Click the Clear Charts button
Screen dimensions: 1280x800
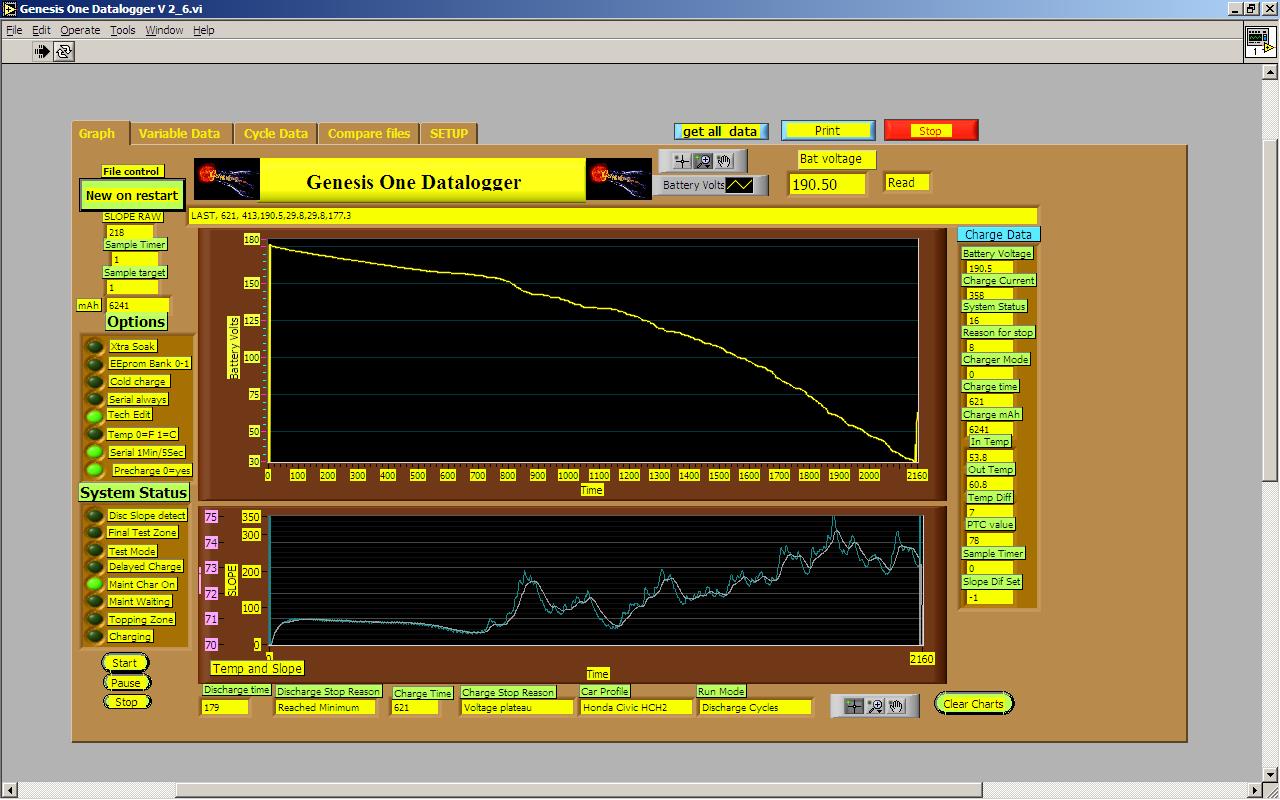click(x=974, y=703)
